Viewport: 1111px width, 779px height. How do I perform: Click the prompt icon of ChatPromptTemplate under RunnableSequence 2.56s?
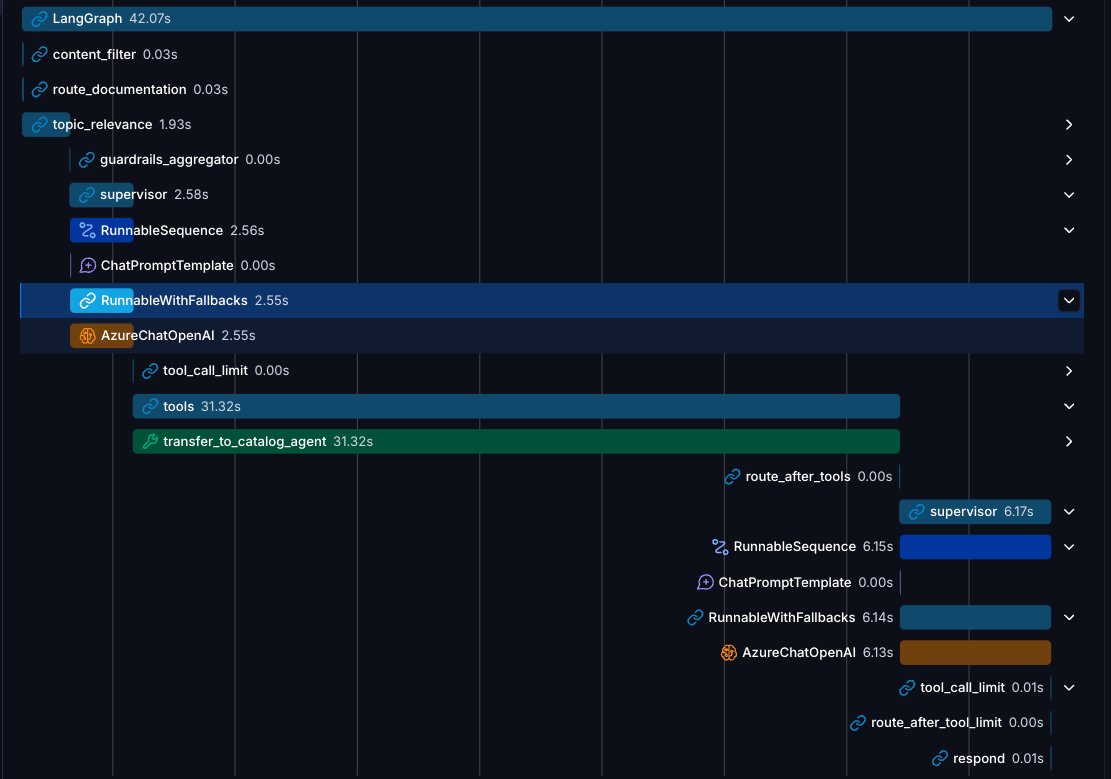[x=87, y=265]
